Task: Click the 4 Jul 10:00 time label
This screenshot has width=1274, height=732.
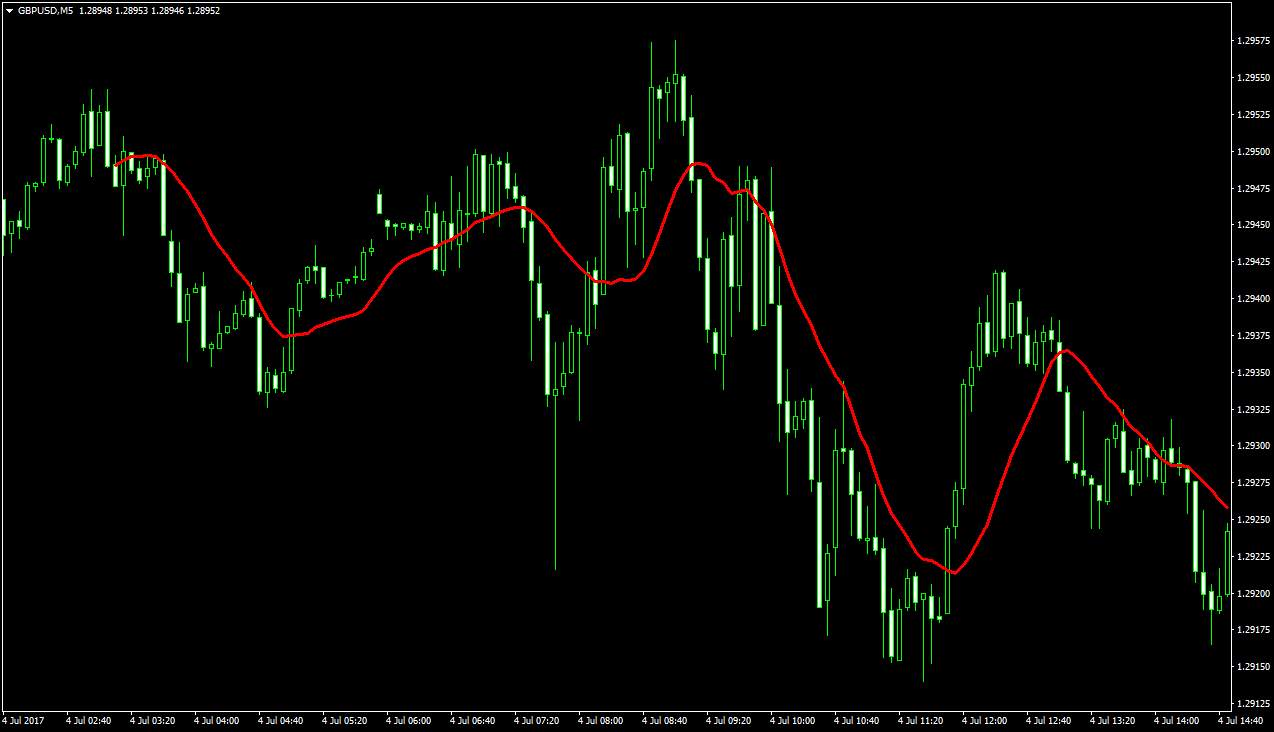Action: (793, 720)
